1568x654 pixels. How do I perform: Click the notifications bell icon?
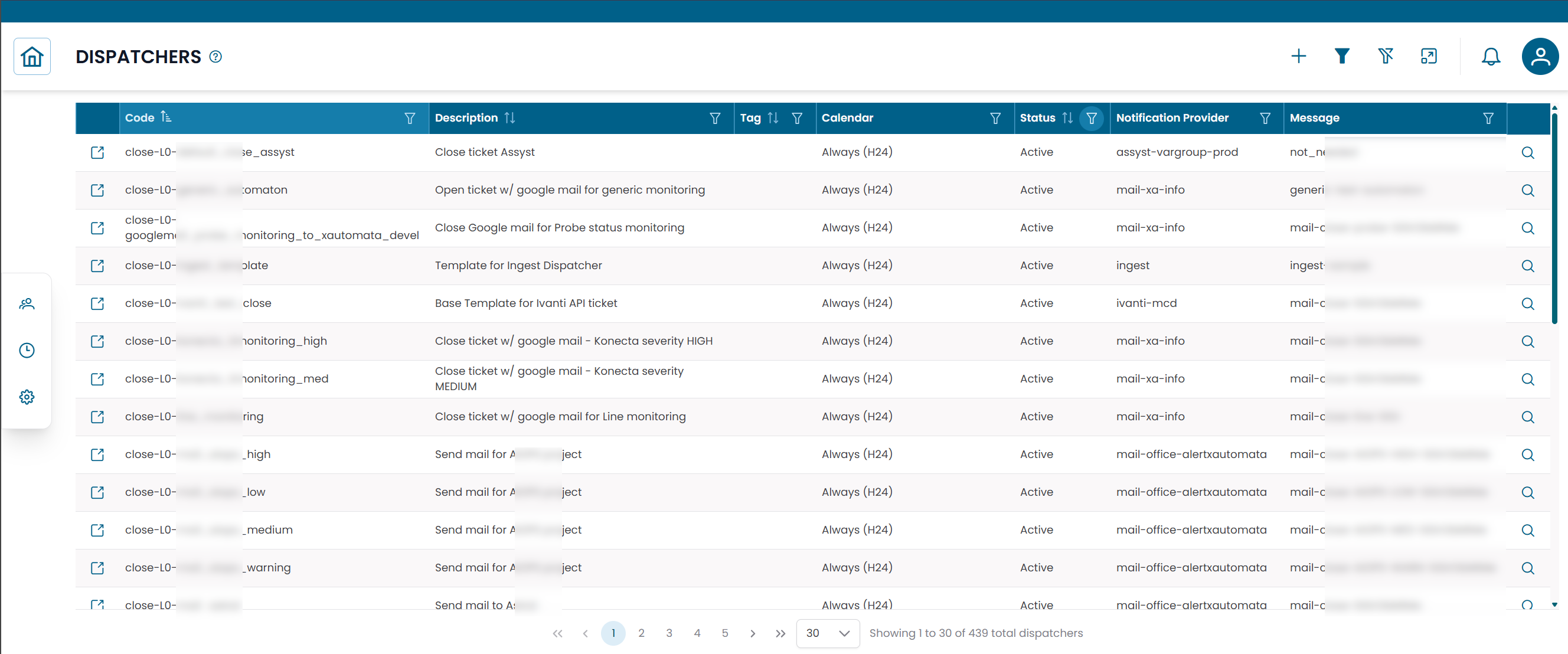tap(1490, 57)
